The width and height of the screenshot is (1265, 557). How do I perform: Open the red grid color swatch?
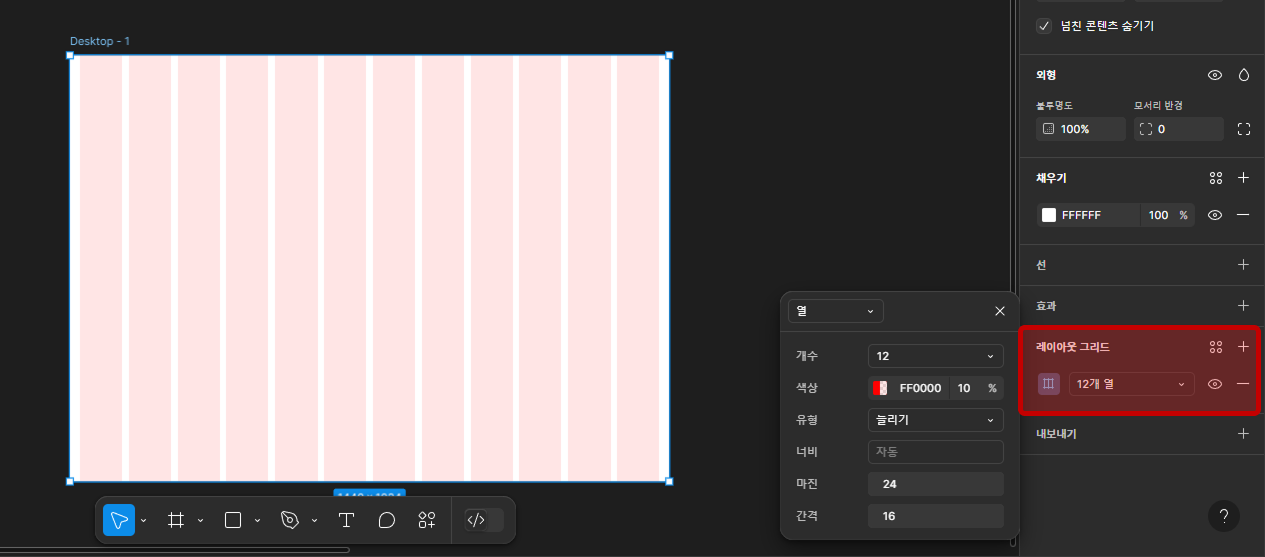coord(880,388)
